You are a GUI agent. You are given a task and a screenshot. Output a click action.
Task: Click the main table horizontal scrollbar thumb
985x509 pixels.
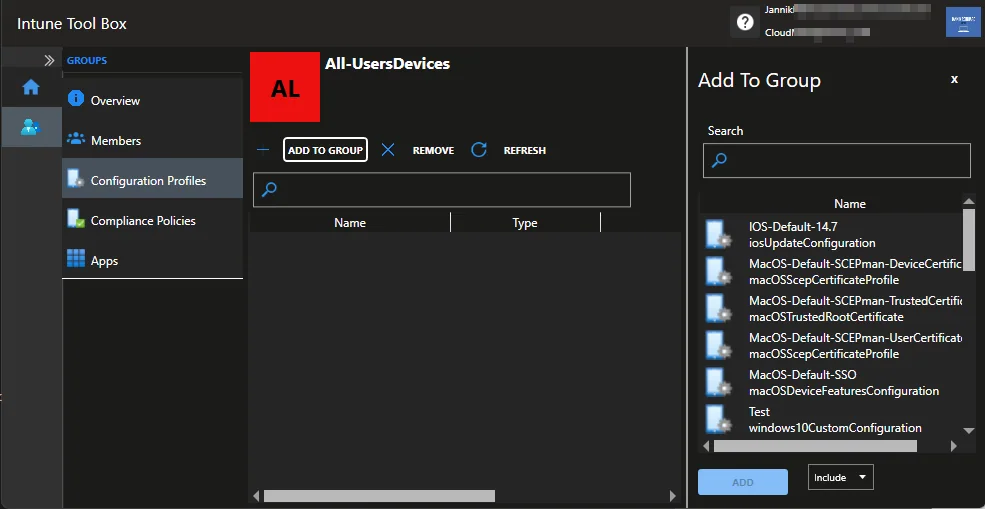point(379,496)
